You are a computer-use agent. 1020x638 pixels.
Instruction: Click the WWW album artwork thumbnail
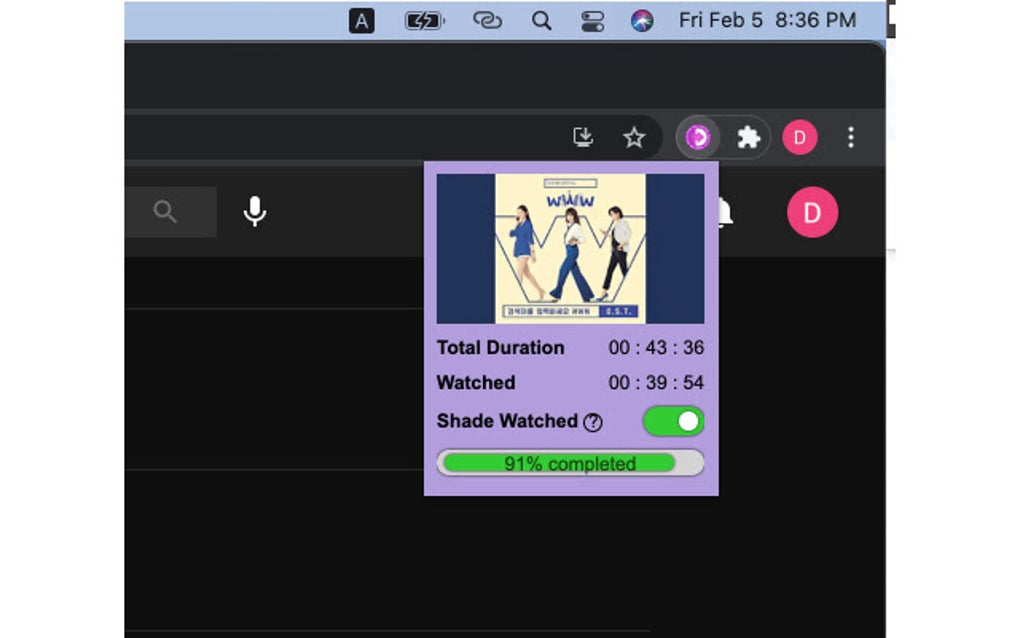570,246
